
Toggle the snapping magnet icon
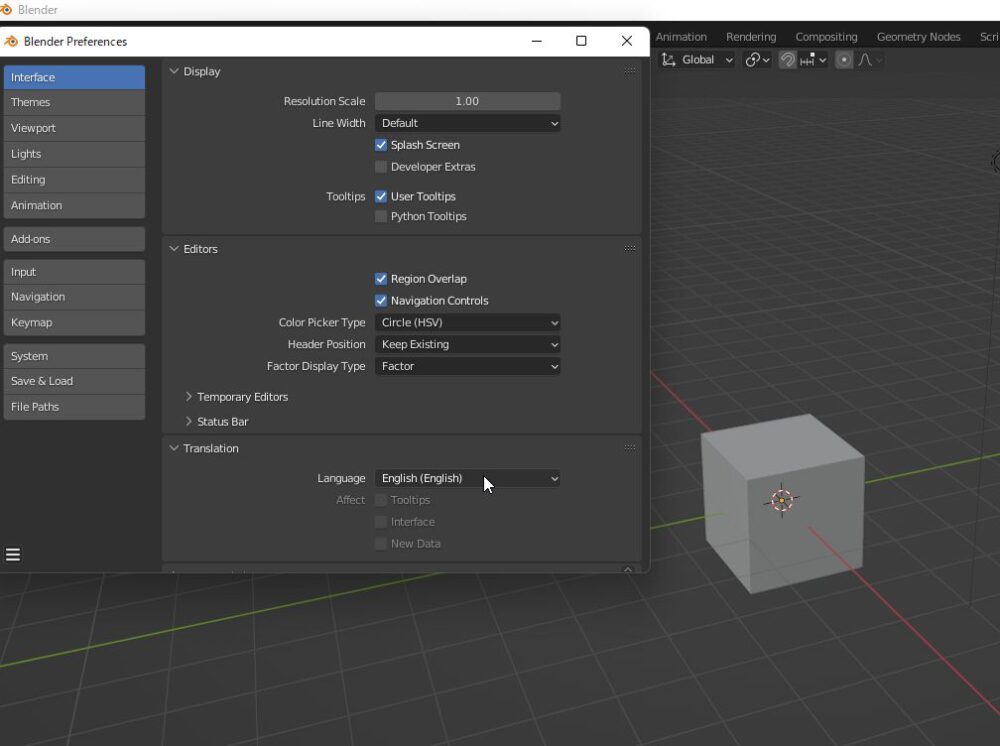tap(788, 60)
